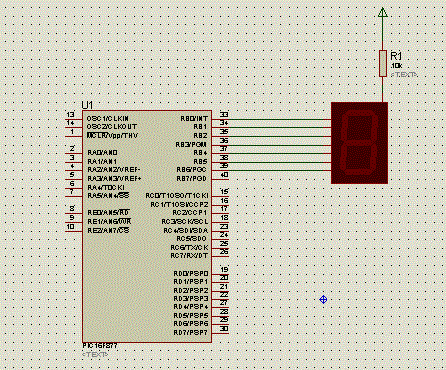Click pin 13 OSC1/CLKIN
This screenshot has height=370, width=446.
(x=74, y=119)
